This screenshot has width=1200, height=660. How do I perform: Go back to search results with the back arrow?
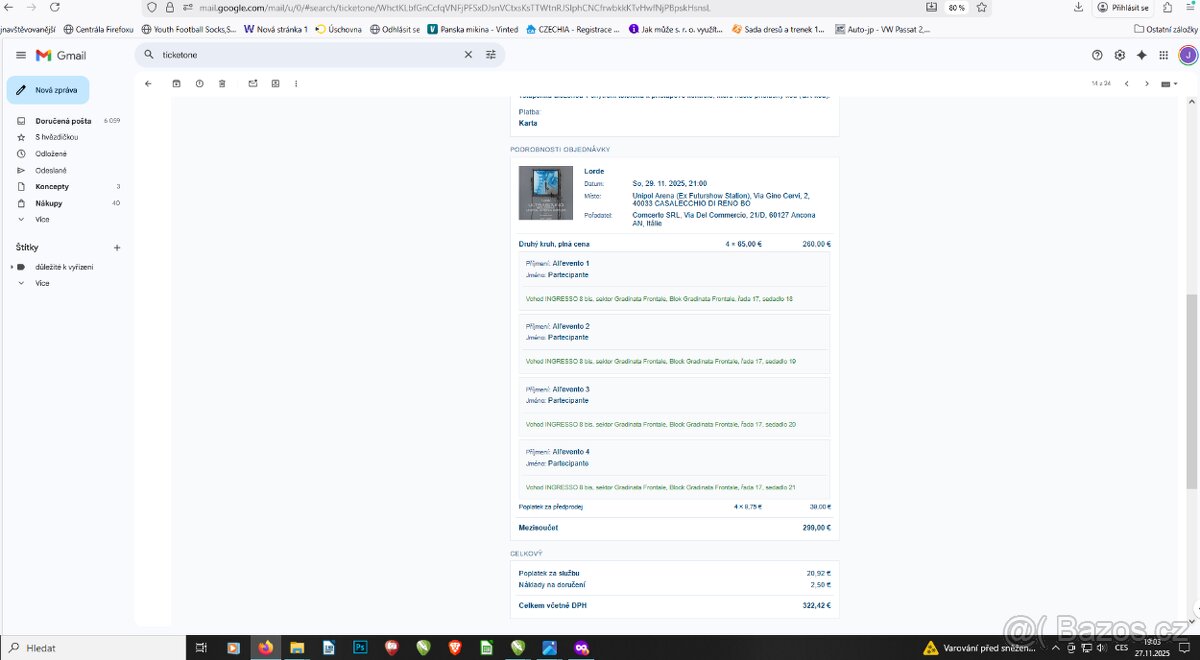[x=148, y=83]
